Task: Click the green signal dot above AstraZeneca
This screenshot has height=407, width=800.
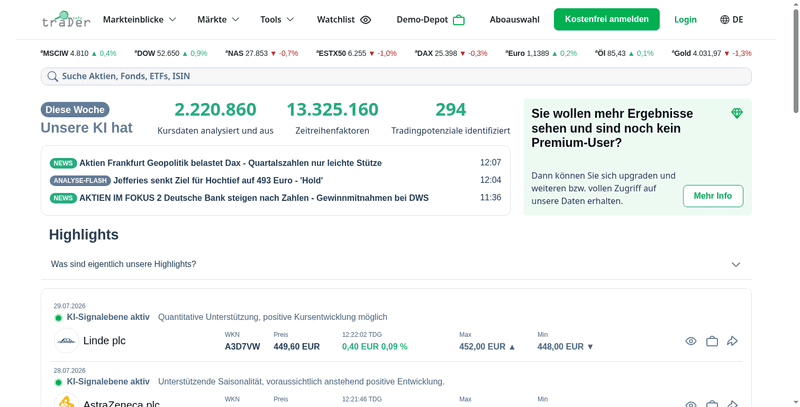Action: [x=58, y=382]
